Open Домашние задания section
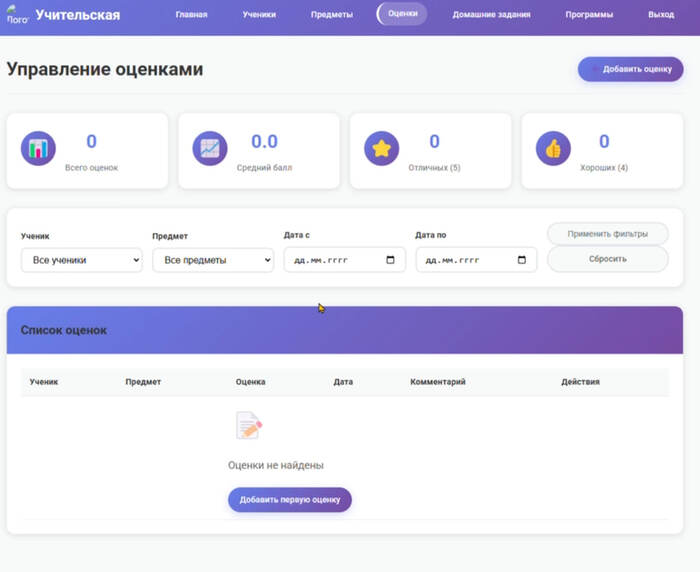 pos(492,15)
